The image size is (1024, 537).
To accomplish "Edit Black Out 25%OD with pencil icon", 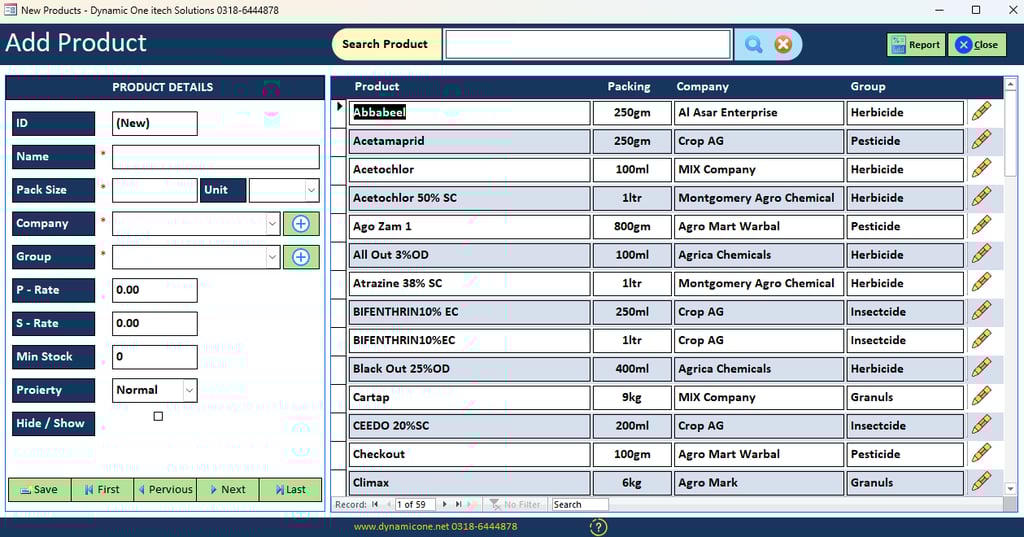I will click(x=982, y=368).
